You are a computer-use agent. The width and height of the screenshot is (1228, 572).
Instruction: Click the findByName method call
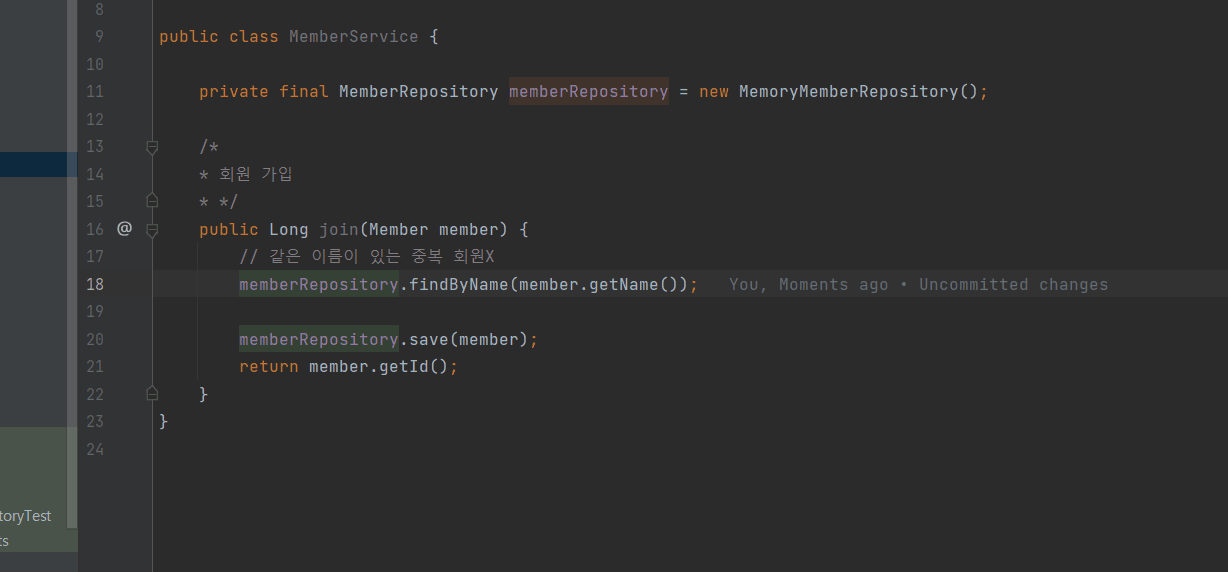(459, 285)
